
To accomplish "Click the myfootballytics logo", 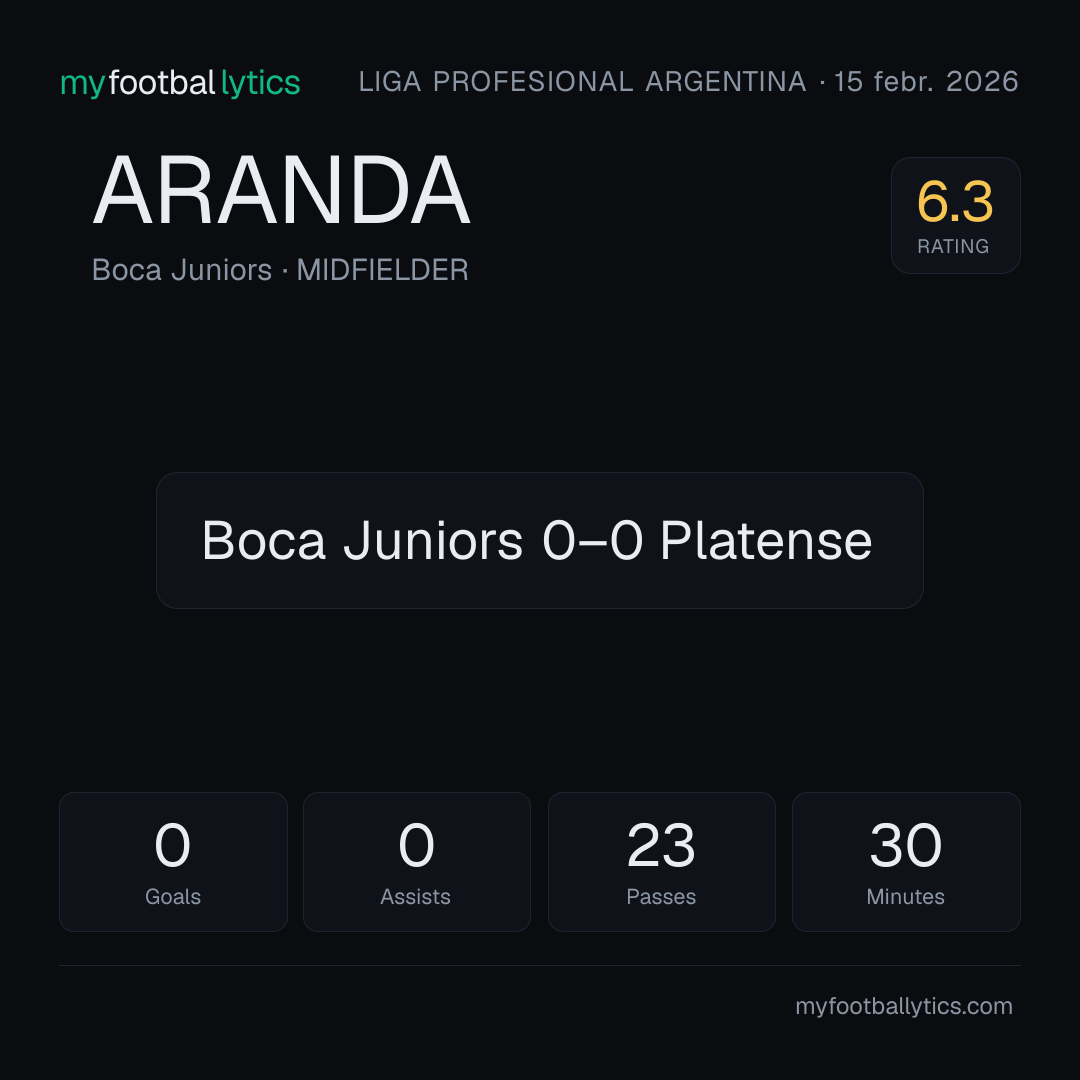I will 180,83.
